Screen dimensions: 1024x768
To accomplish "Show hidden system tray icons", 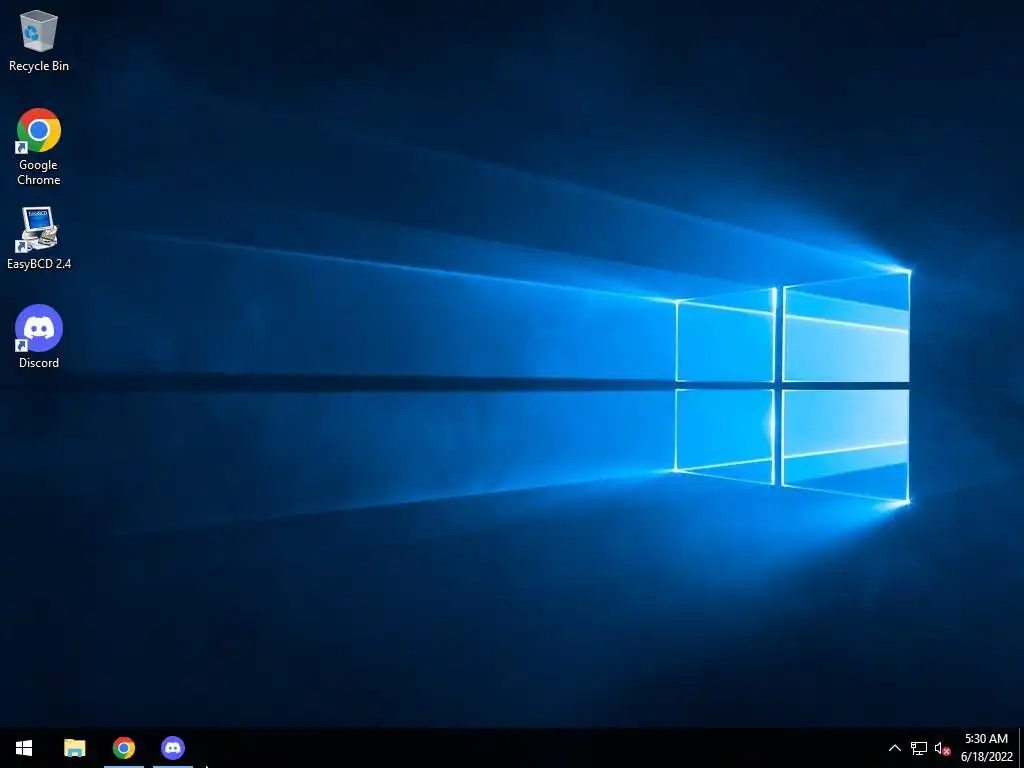I will coord(895,748).
